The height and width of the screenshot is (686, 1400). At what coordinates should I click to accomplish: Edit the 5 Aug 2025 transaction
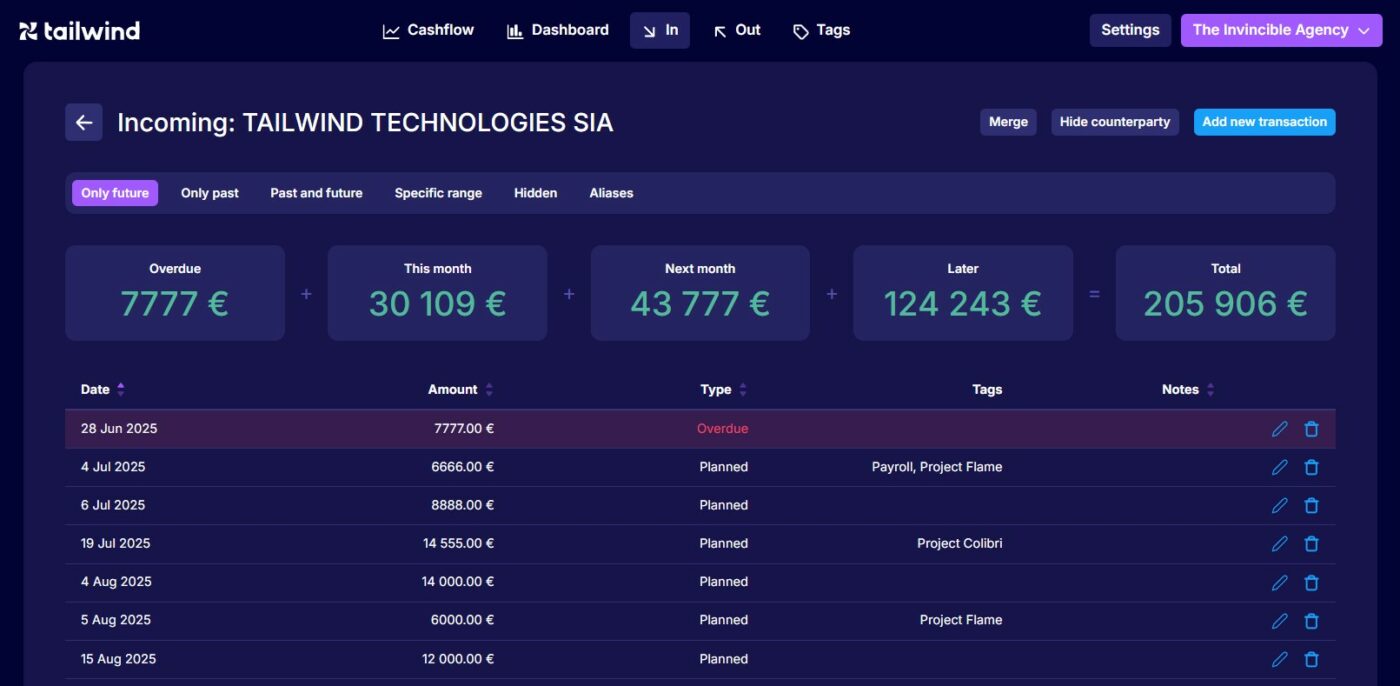point(1279,620)
